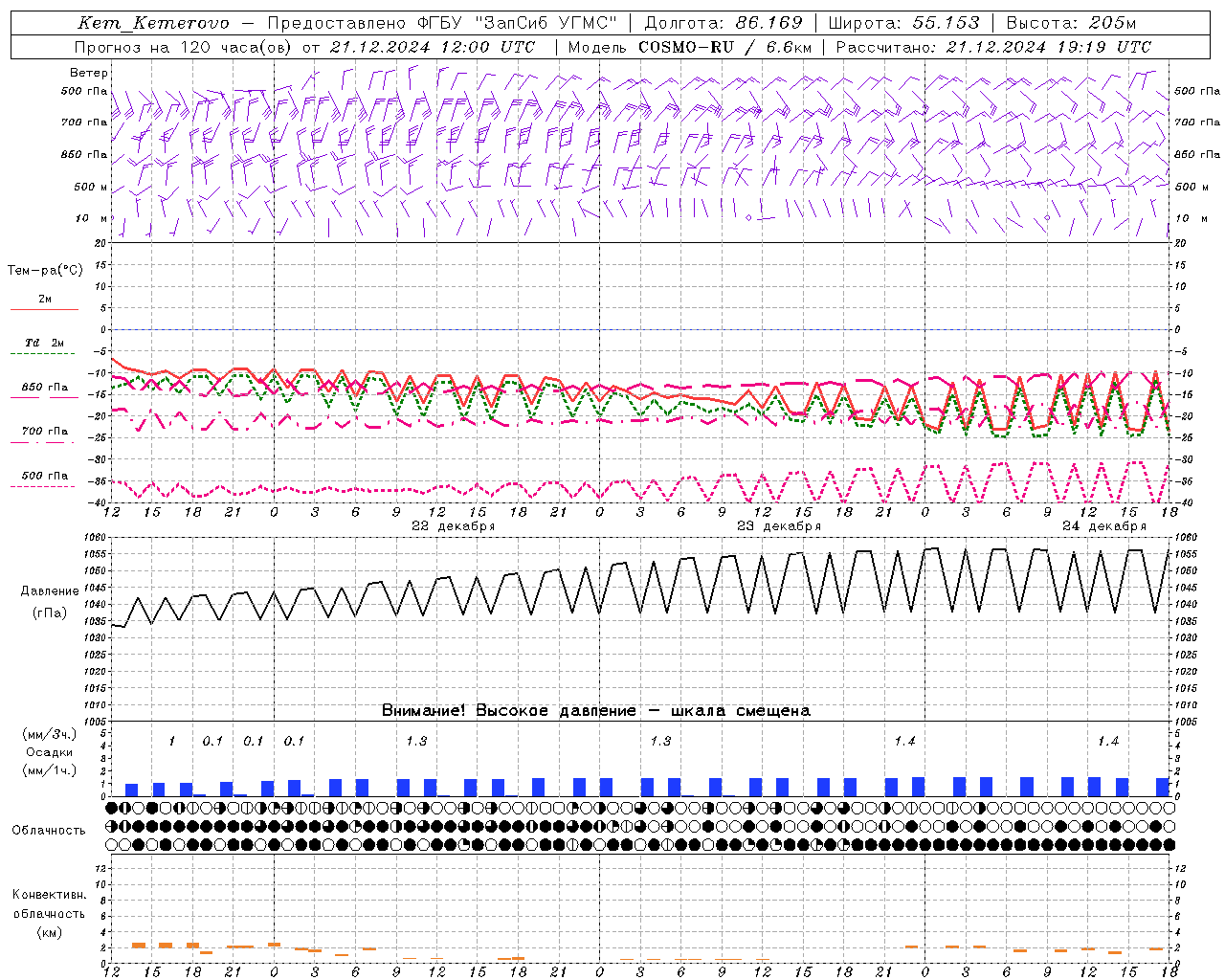
Task: Click the "Широта: 55.153" value
Action: click(x=904, y=23)
